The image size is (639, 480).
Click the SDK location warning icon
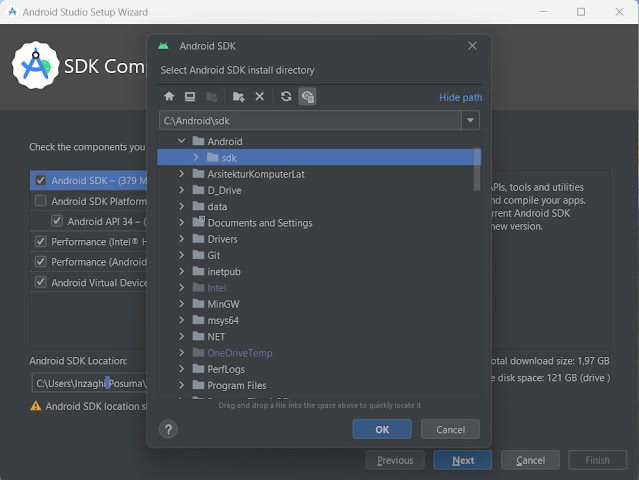click(36, 406)
